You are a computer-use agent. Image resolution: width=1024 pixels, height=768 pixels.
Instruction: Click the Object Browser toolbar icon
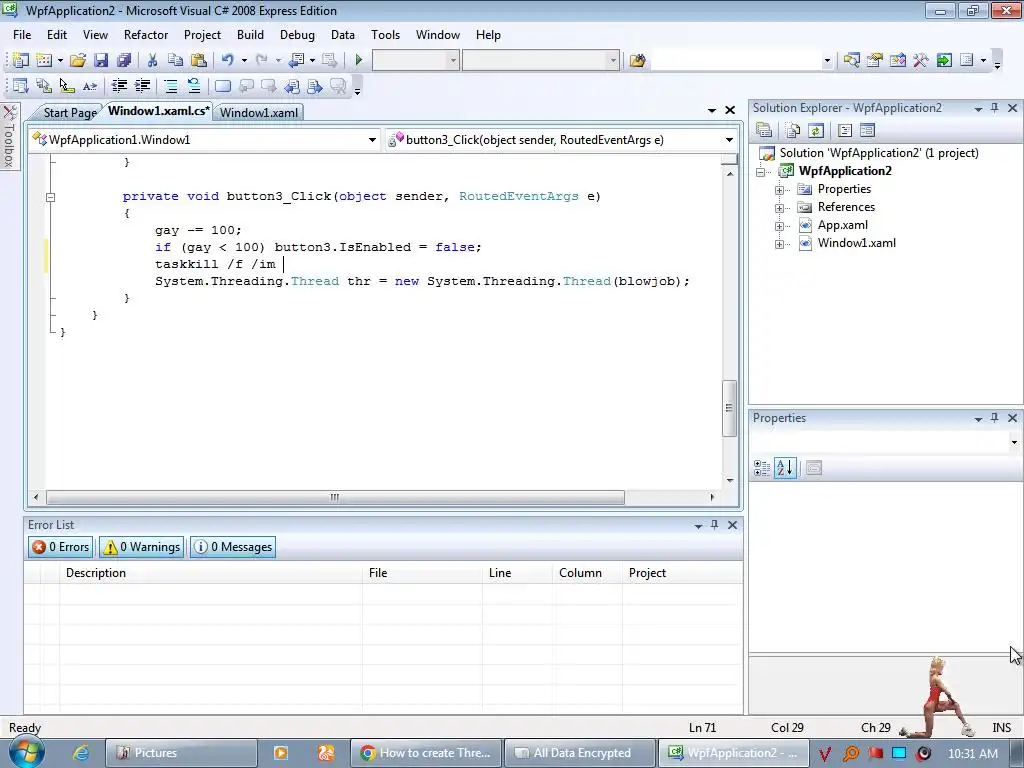pos(898,61)
